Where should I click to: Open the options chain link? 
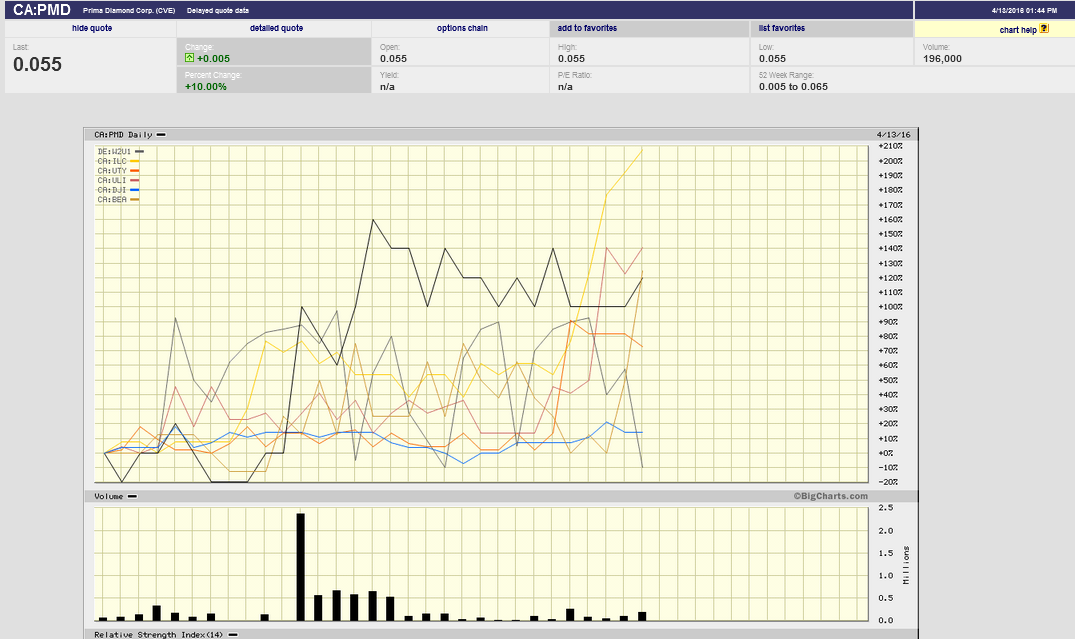pyautogui.click(x=462, y=28)
